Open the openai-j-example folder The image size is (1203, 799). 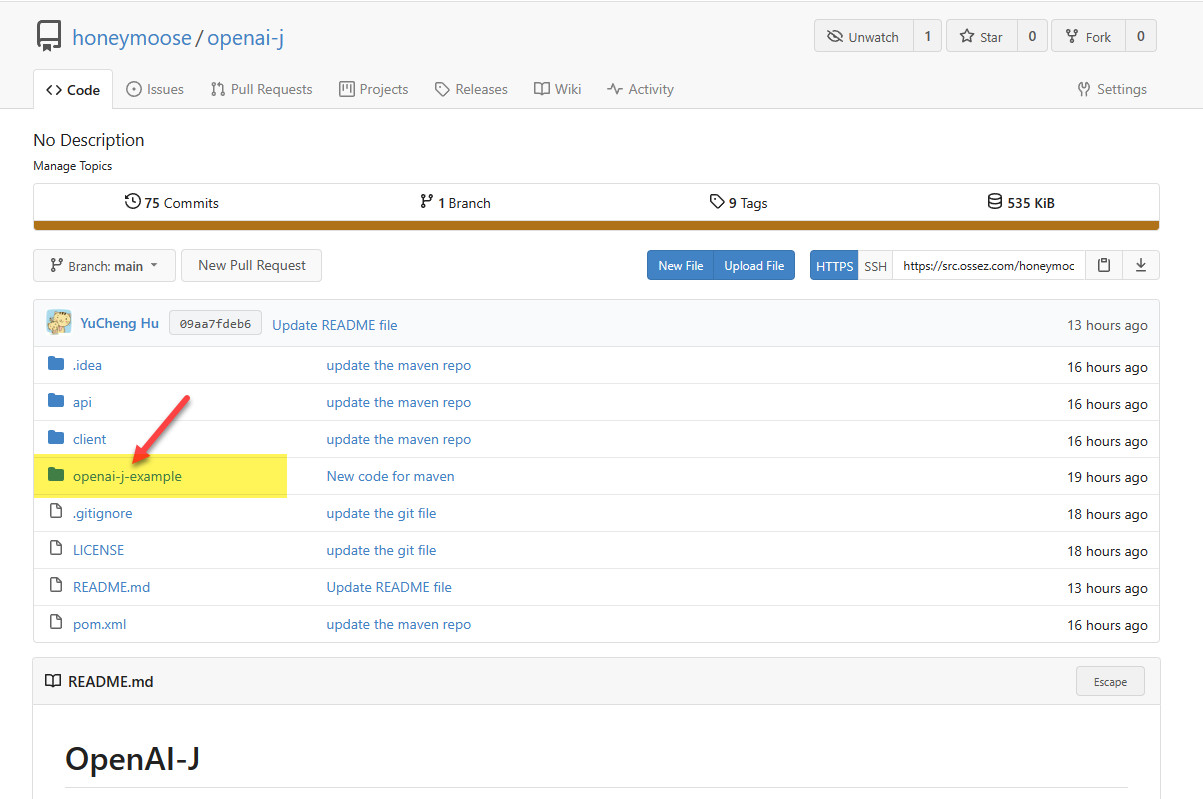(127, 476)
